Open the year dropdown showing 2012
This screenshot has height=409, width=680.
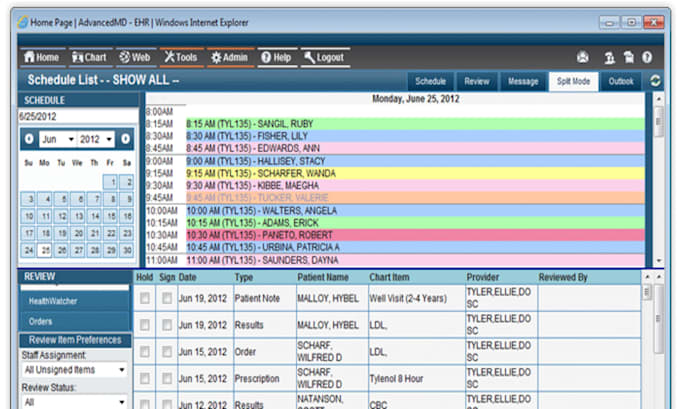[98, 139]
